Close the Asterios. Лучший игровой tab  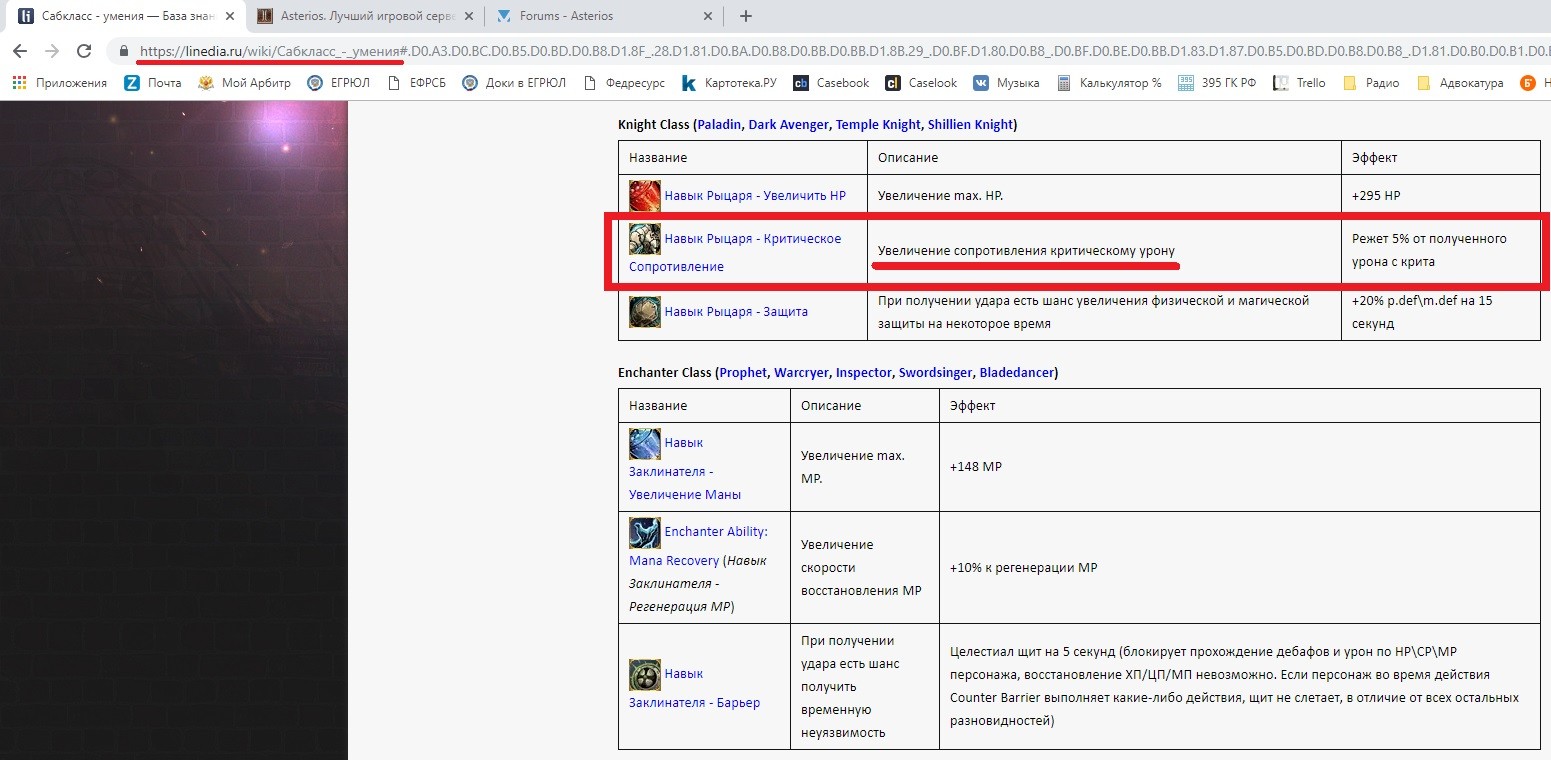tap(469, 16)
